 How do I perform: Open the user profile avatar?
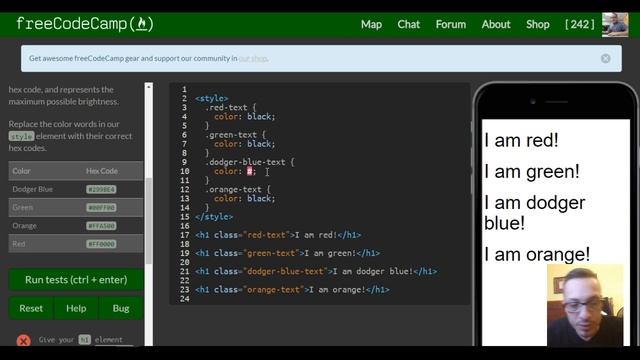615,25
